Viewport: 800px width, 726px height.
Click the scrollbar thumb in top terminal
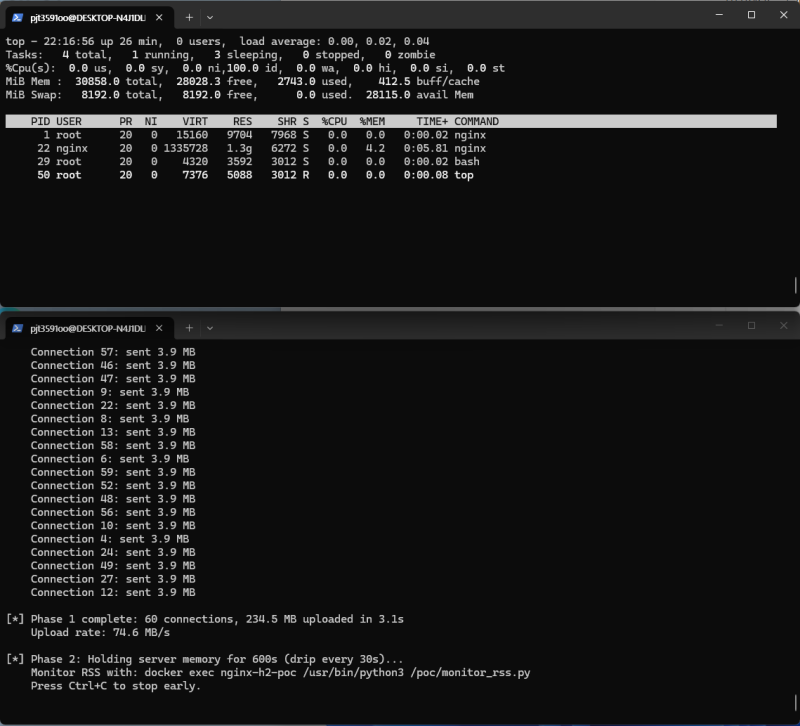point(795,285)
